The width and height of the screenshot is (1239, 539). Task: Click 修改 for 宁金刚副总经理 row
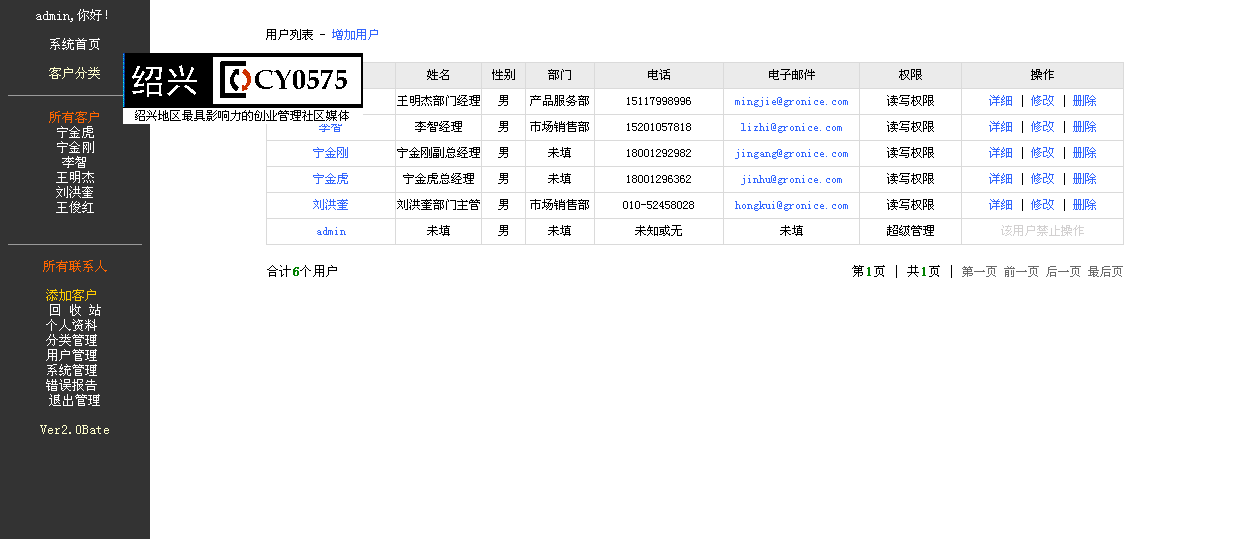(1043, 153)
